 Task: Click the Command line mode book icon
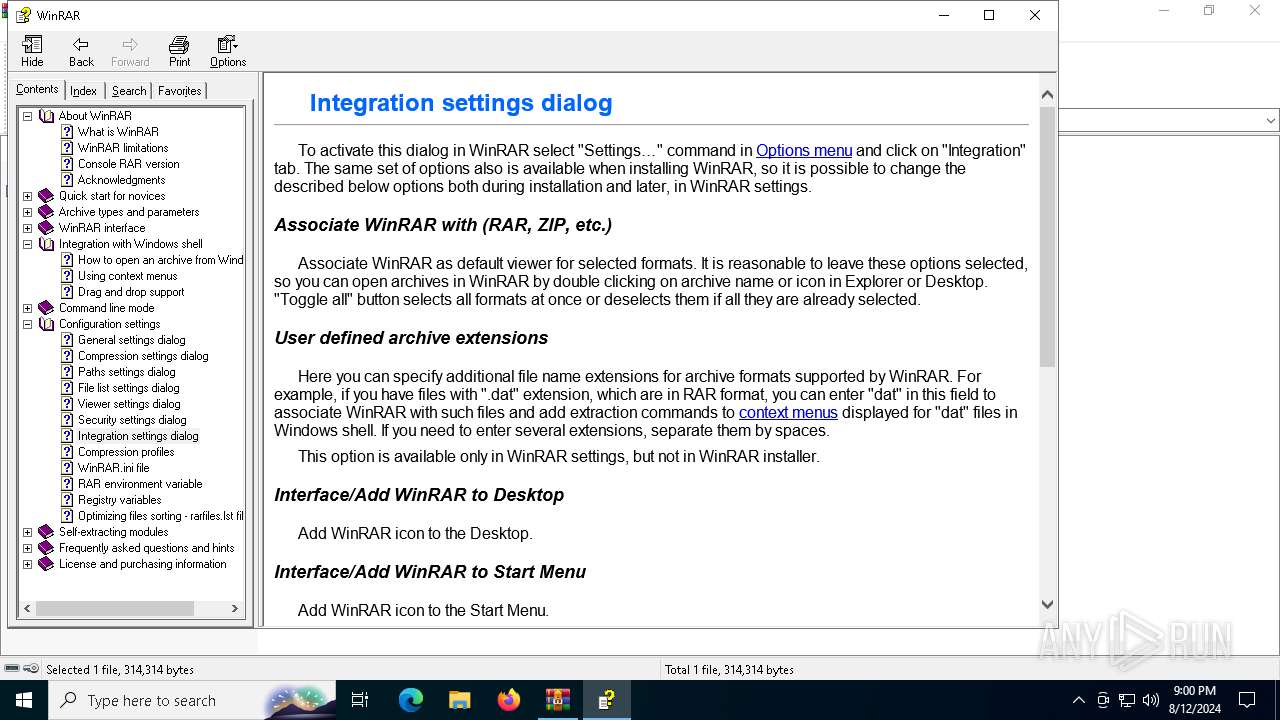coord(46,308)
